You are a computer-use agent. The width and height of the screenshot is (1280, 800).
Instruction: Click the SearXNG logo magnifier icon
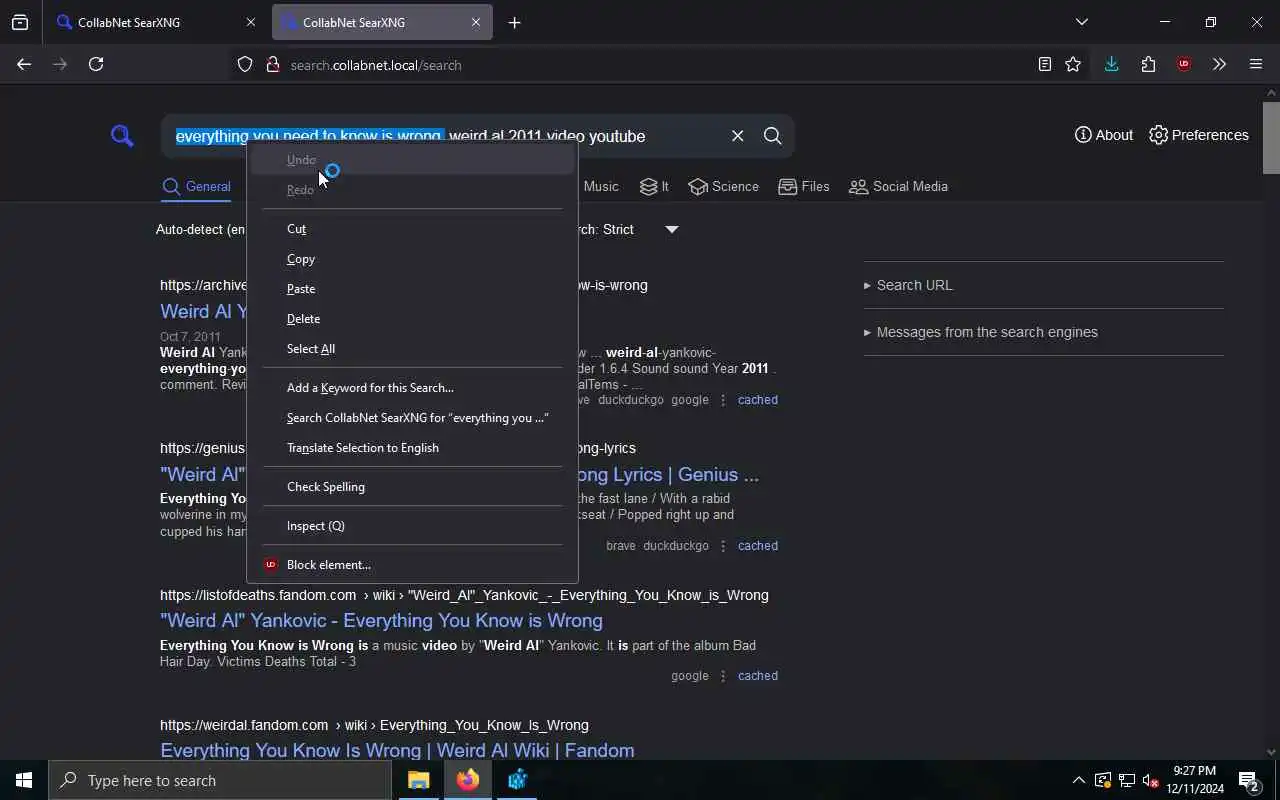[x=122, y=135]
